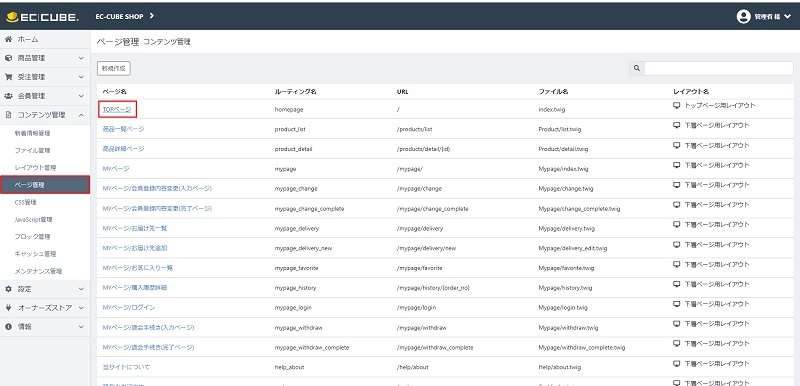Open the TOPページ link

(117, 110)
